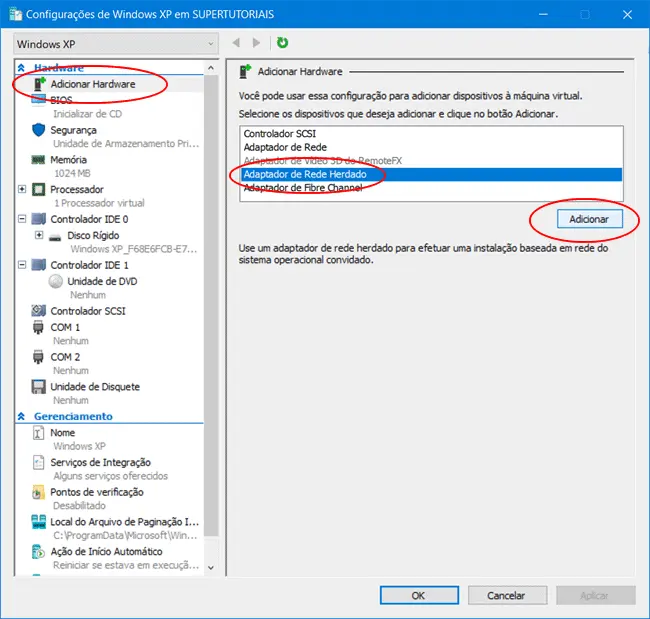Click the window title bar app icon
The height and width of the screenshot is (619, 650).
tap(16, 14)
